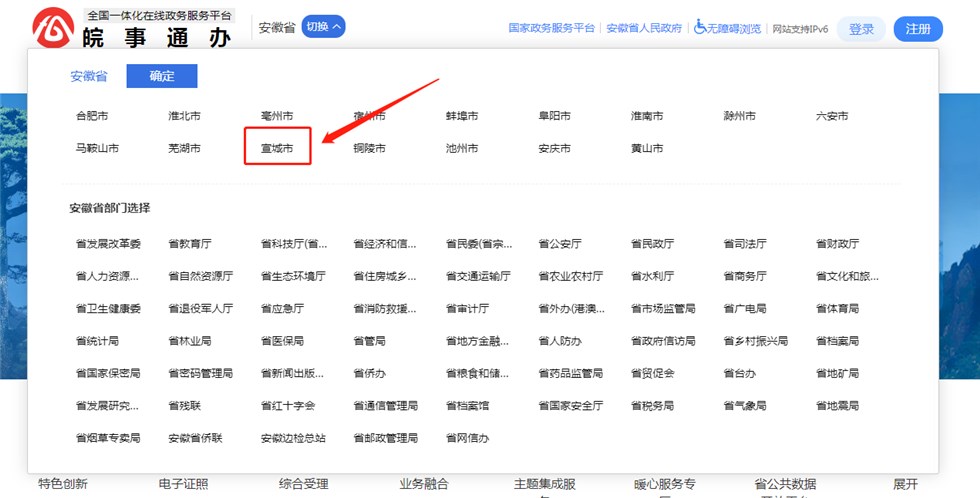
Task: Select city 芜湖市
Action: (184, 149)
